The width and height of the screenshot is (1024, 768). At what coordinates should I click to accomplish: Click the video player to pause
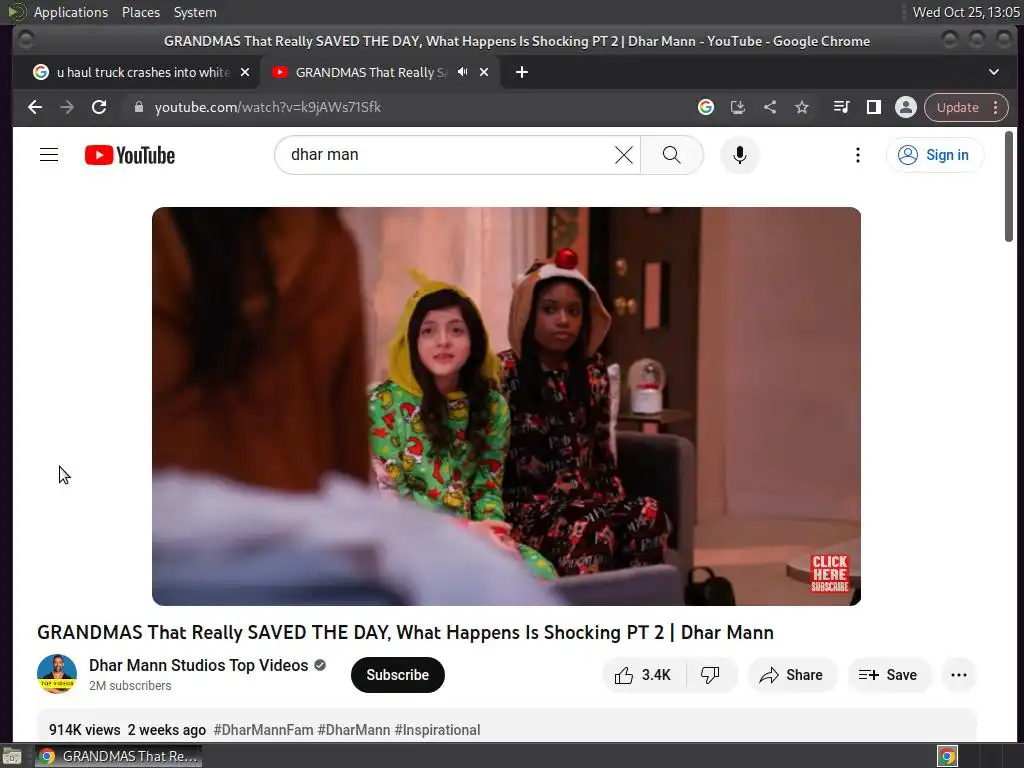506,406
